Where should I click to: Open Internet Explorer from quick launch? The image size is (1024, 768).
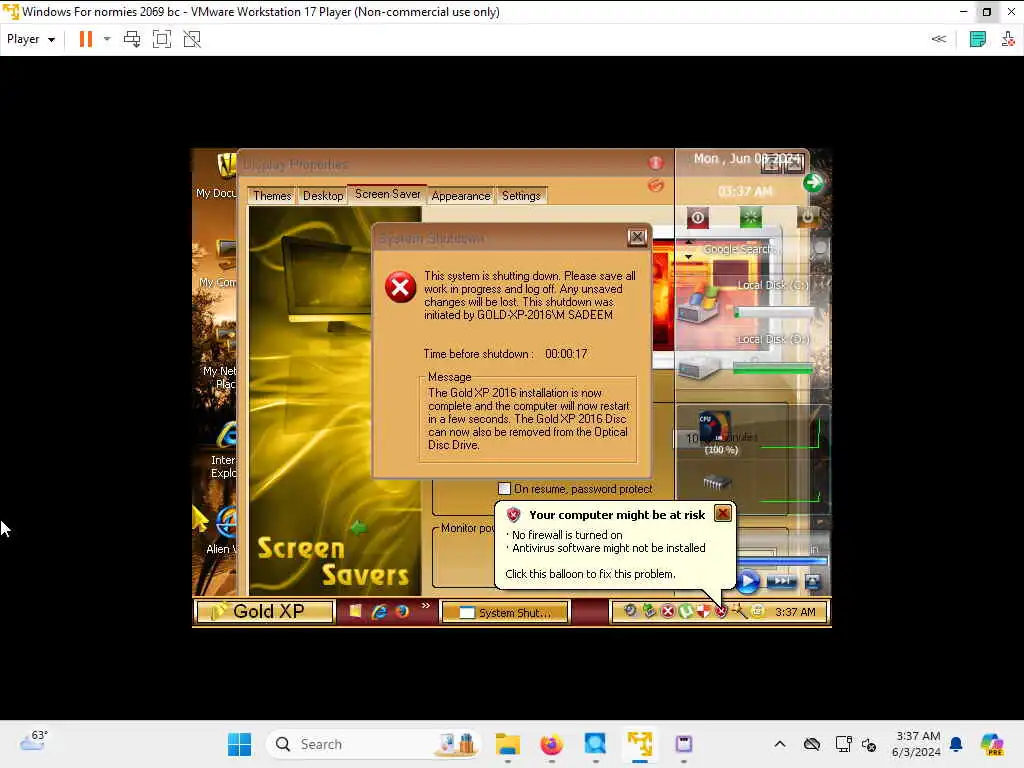(379, 612)
